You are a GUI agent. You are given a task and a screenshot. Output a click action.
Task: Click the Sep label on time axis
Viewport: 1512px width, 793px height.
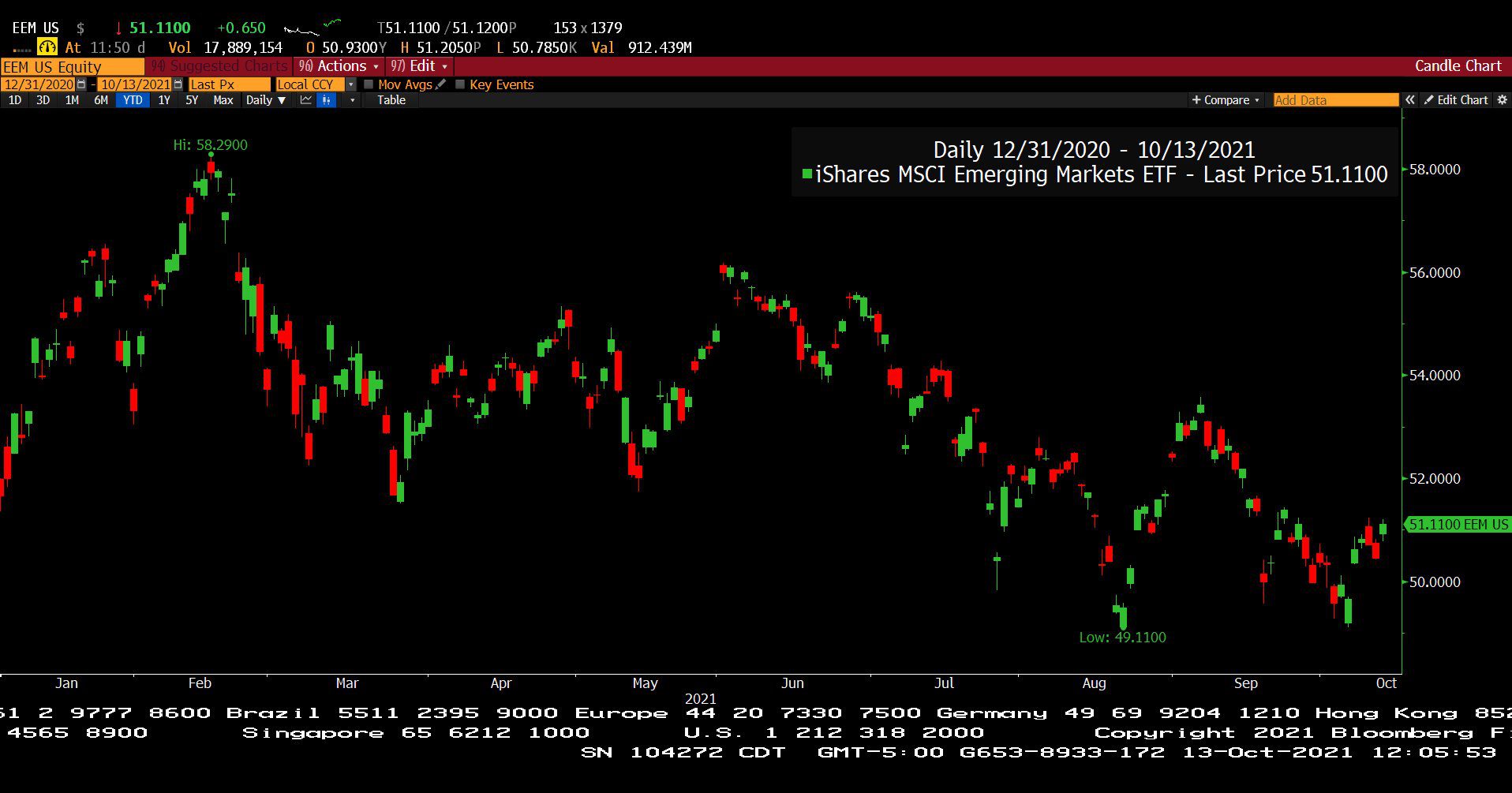[x=1245, y=683]
